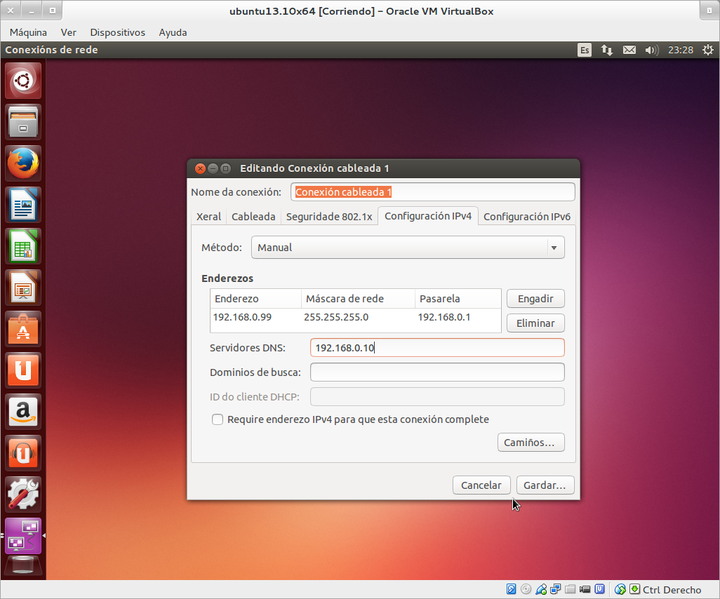Open the Máquina menu
The height and width of the screenshot is (599, 720).
[28, 33]
